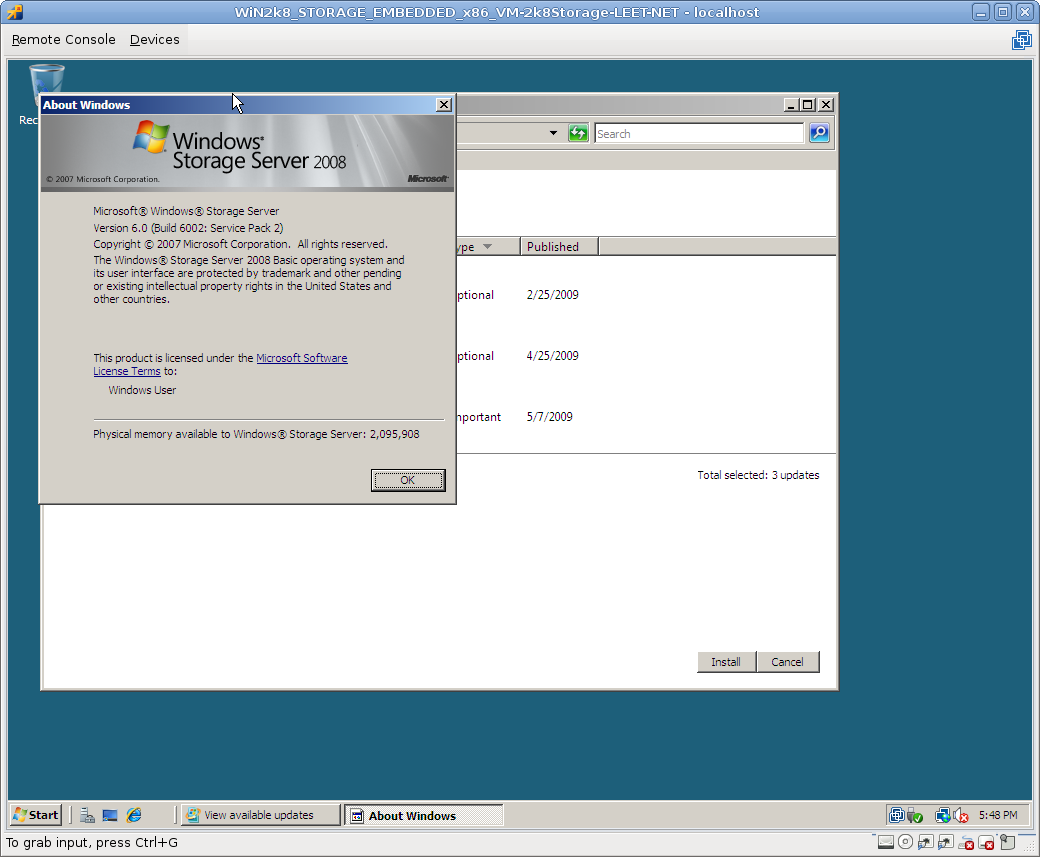Click the fullscreen icon in top-right corner
This screenshot has height=857, width=1040.
(x=1021, y=40)
